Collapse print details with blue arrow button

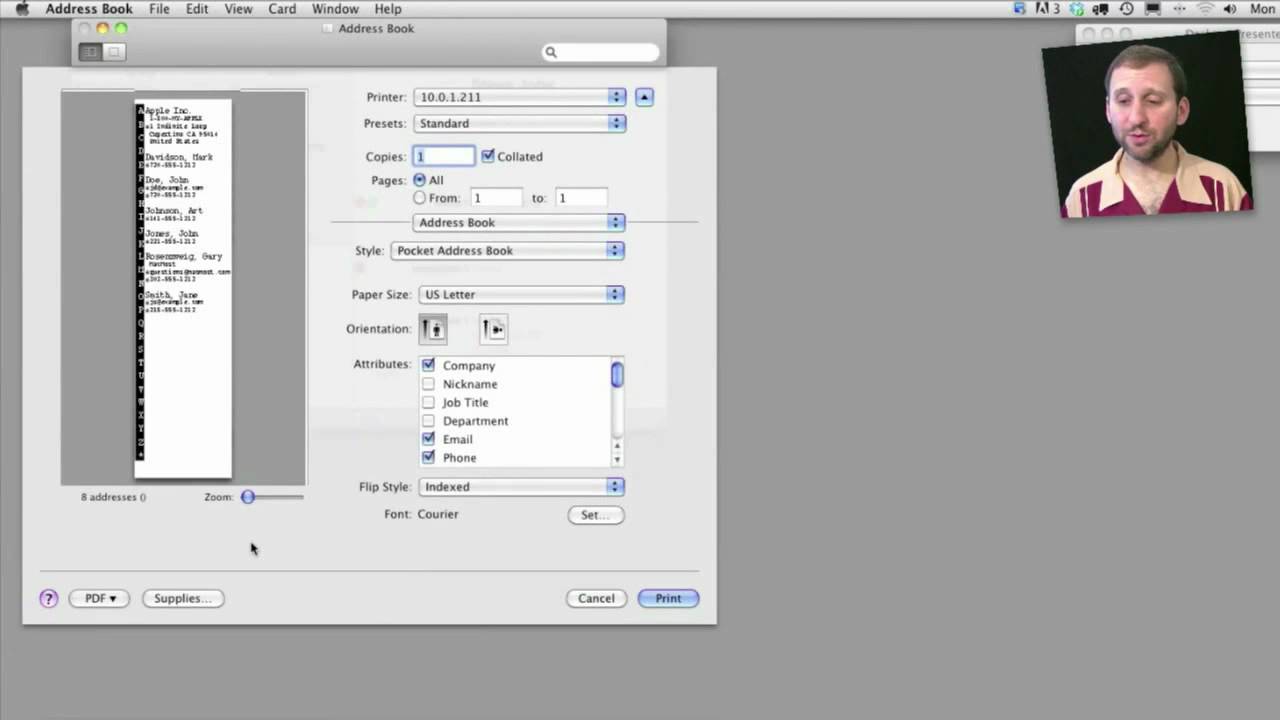[644, 97]
